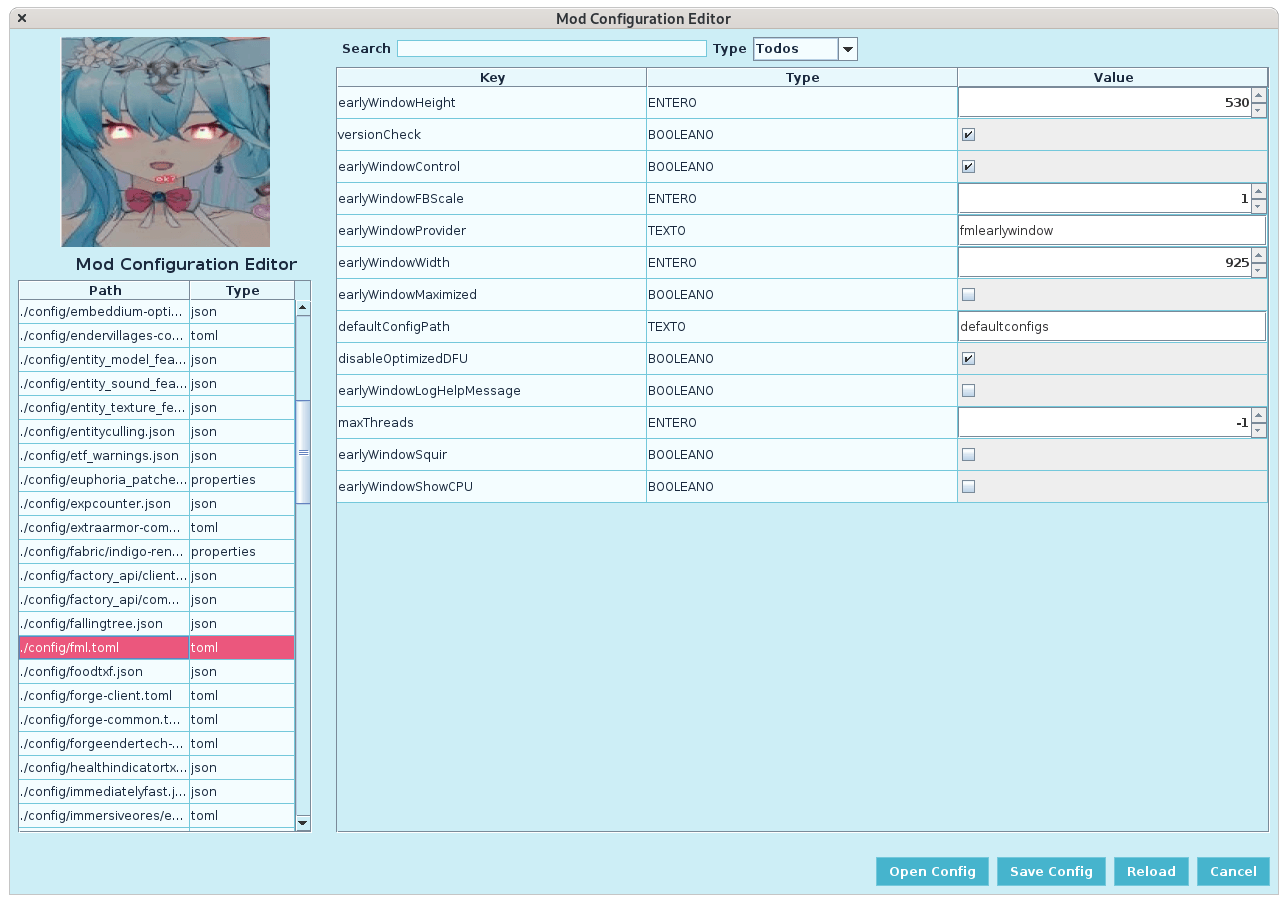Decrease the earlyWindowWidth value by one step
The height and width of the screenshot is (904, 1288).
1259,270
